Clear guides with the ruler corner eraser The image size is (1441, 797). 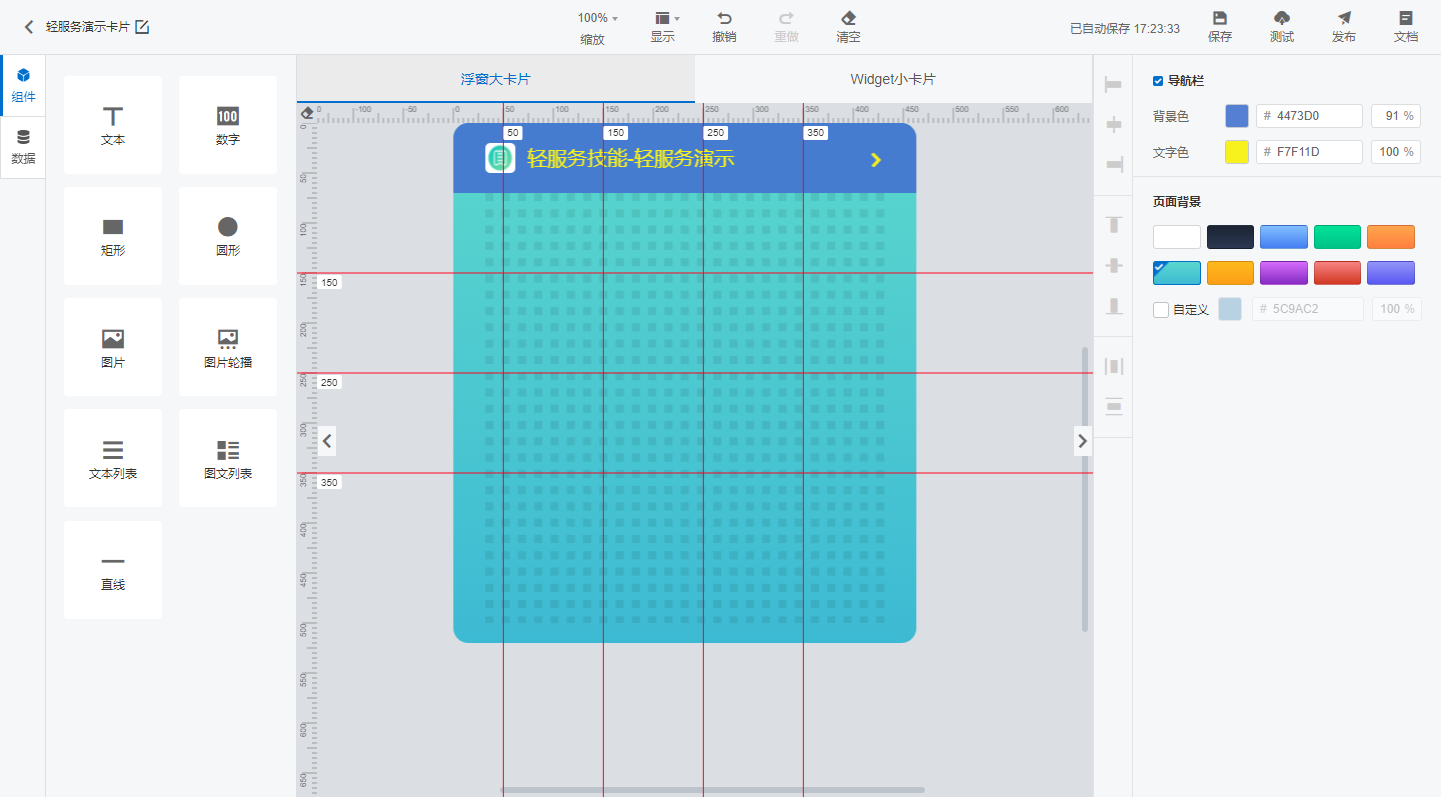tap(307, 113)
